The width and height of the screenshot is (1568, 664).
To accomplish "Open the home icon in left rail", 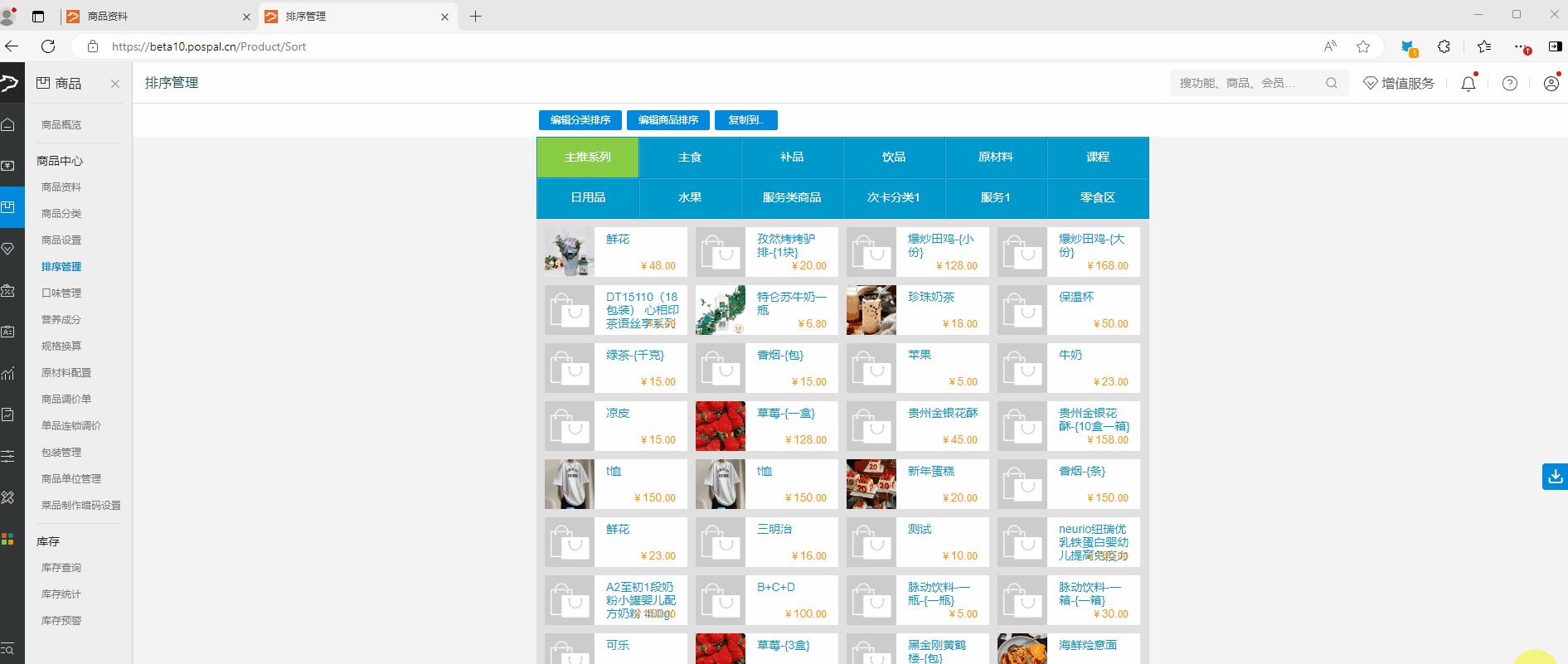I will click(8, 124).
